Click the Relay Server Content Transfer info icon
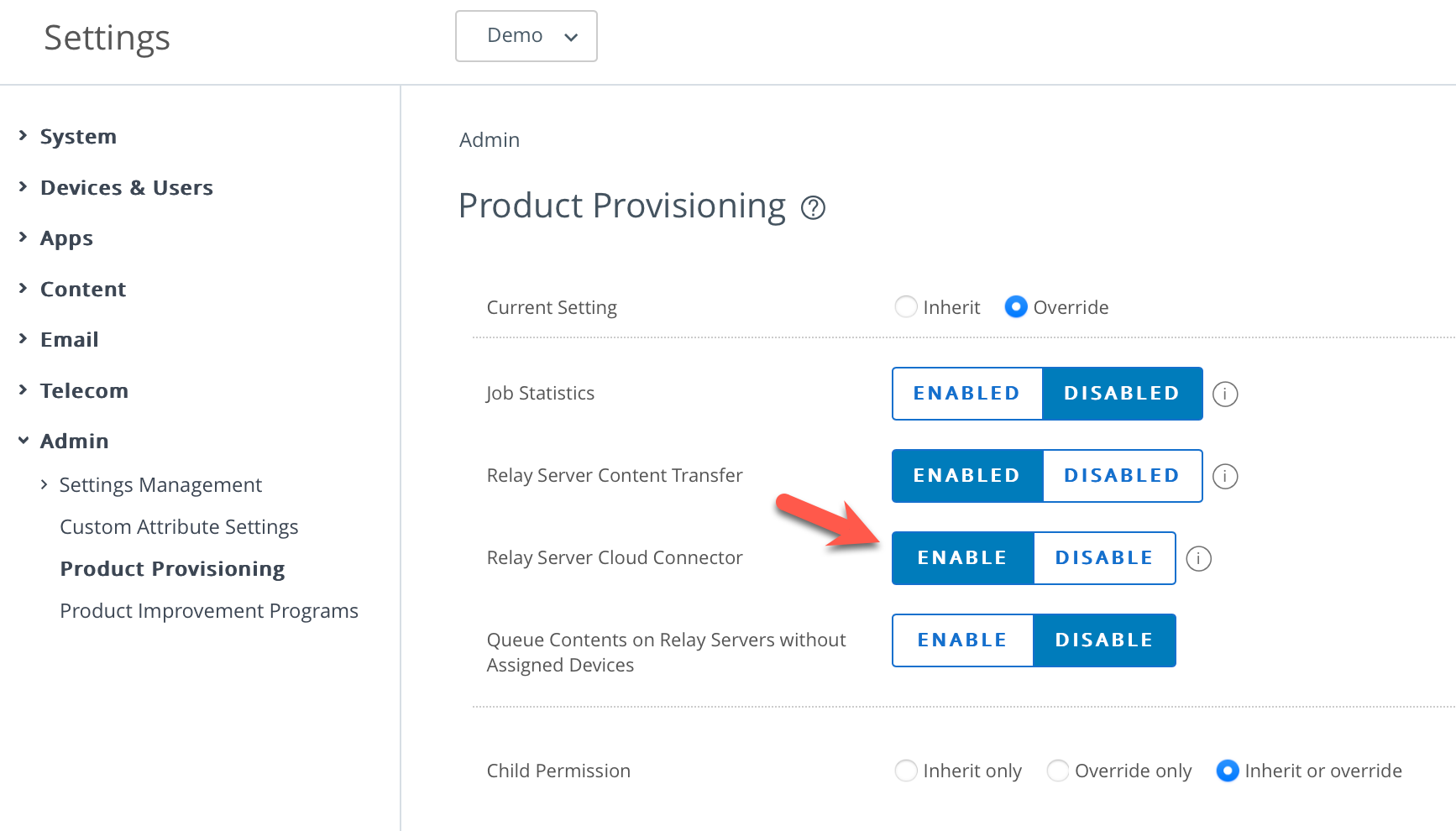This screenshot has height=831, width=1456. 1225,476
